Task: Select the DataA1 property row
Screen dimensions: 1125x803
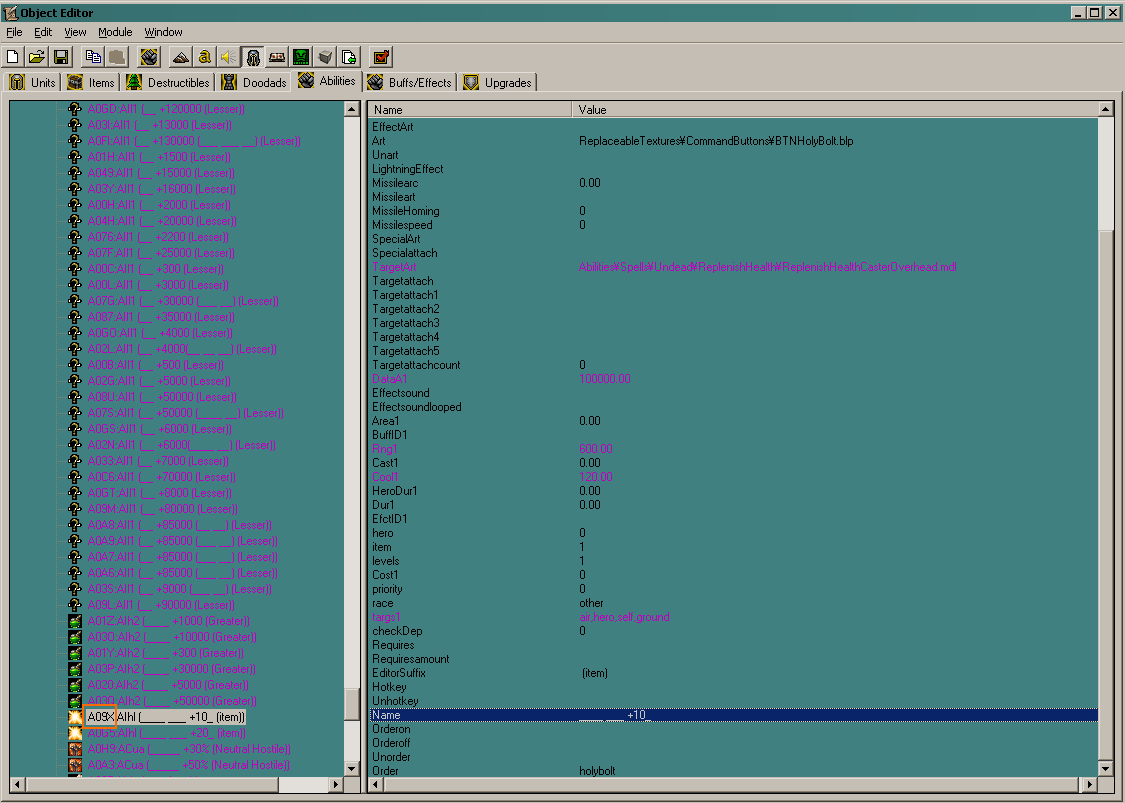Action: point(733,379)
